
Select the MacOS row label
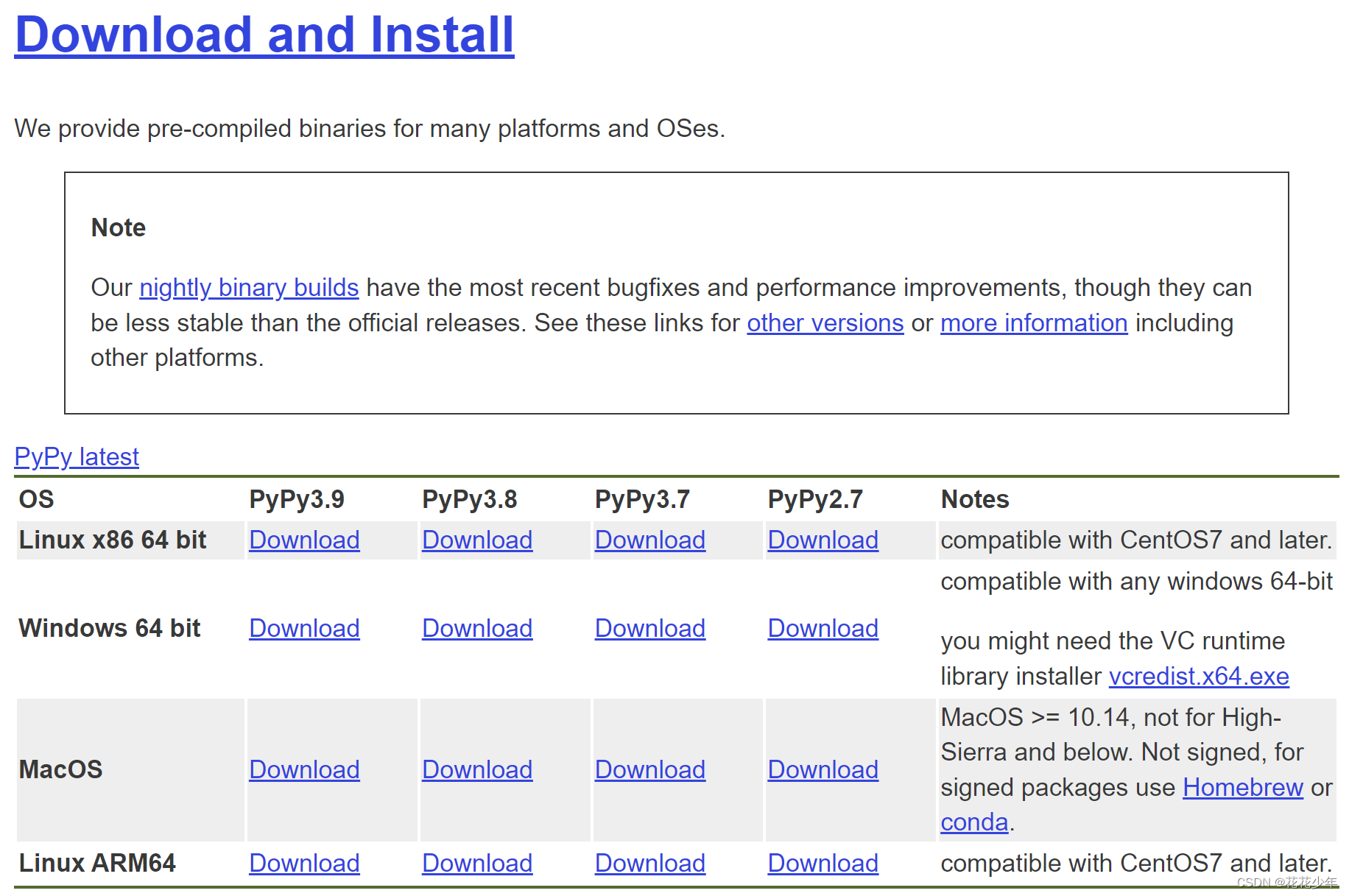pos(60,769)
